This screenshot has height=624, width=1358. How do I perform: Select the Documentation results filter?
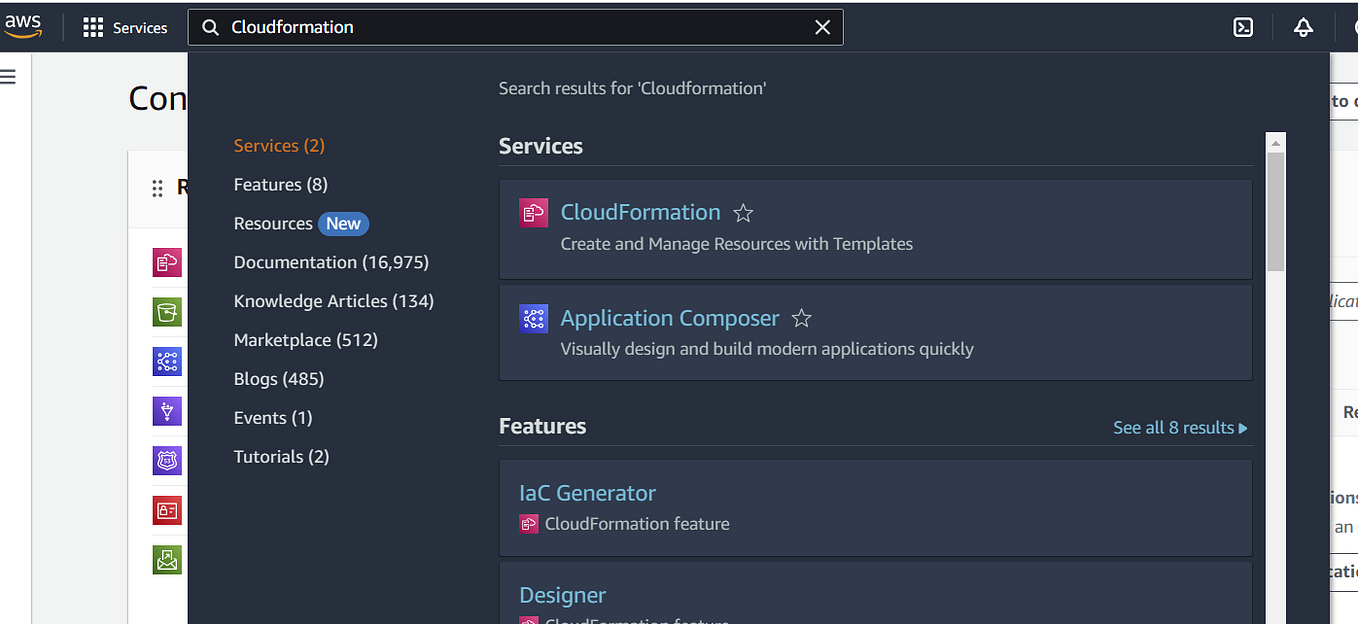tap(331, 262)
